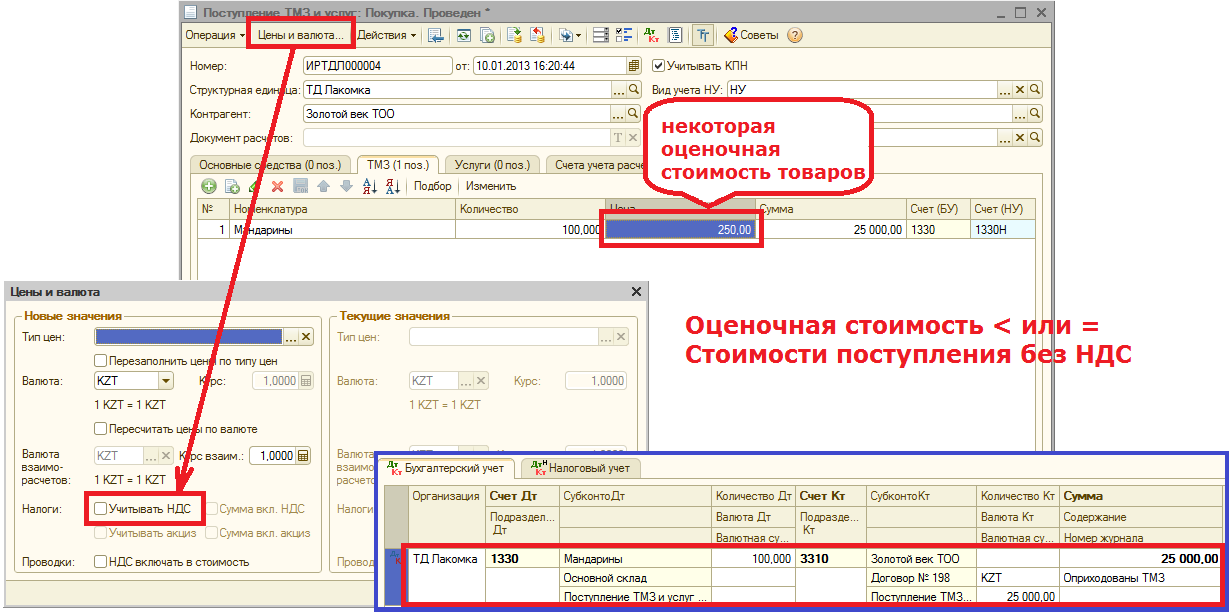Add a new row with green plus
The width and height of the screenshot is (1230, 613).
coord(209,186)
